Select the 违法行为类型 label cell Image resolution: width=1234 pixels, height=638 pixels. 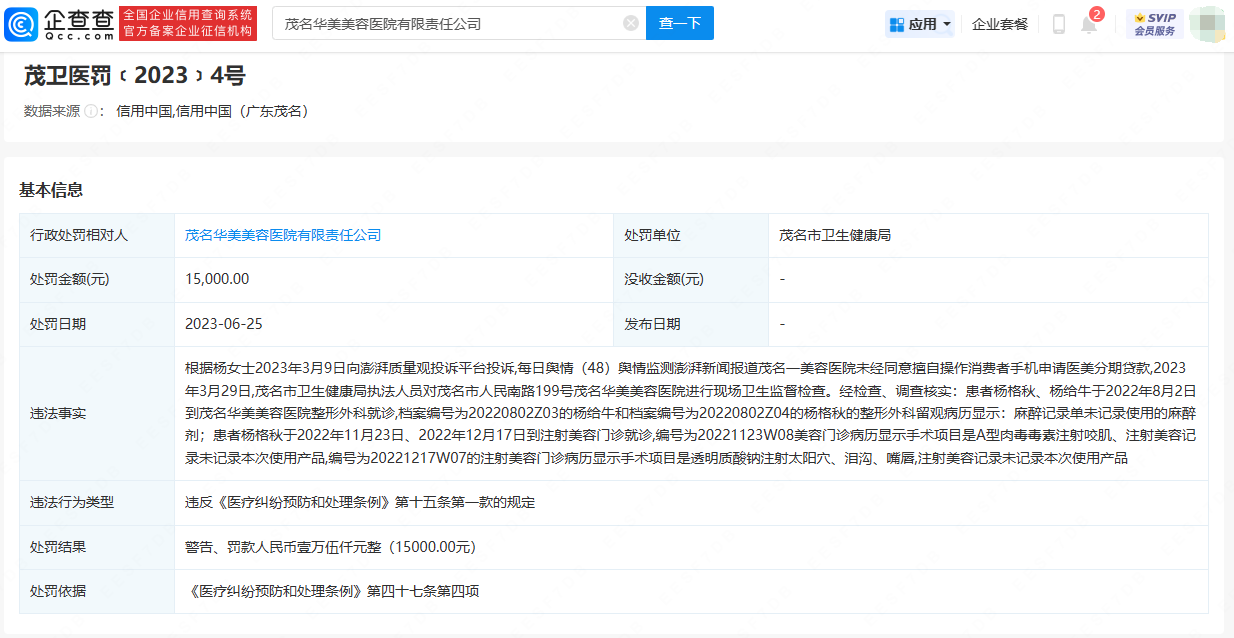(97, 502)
